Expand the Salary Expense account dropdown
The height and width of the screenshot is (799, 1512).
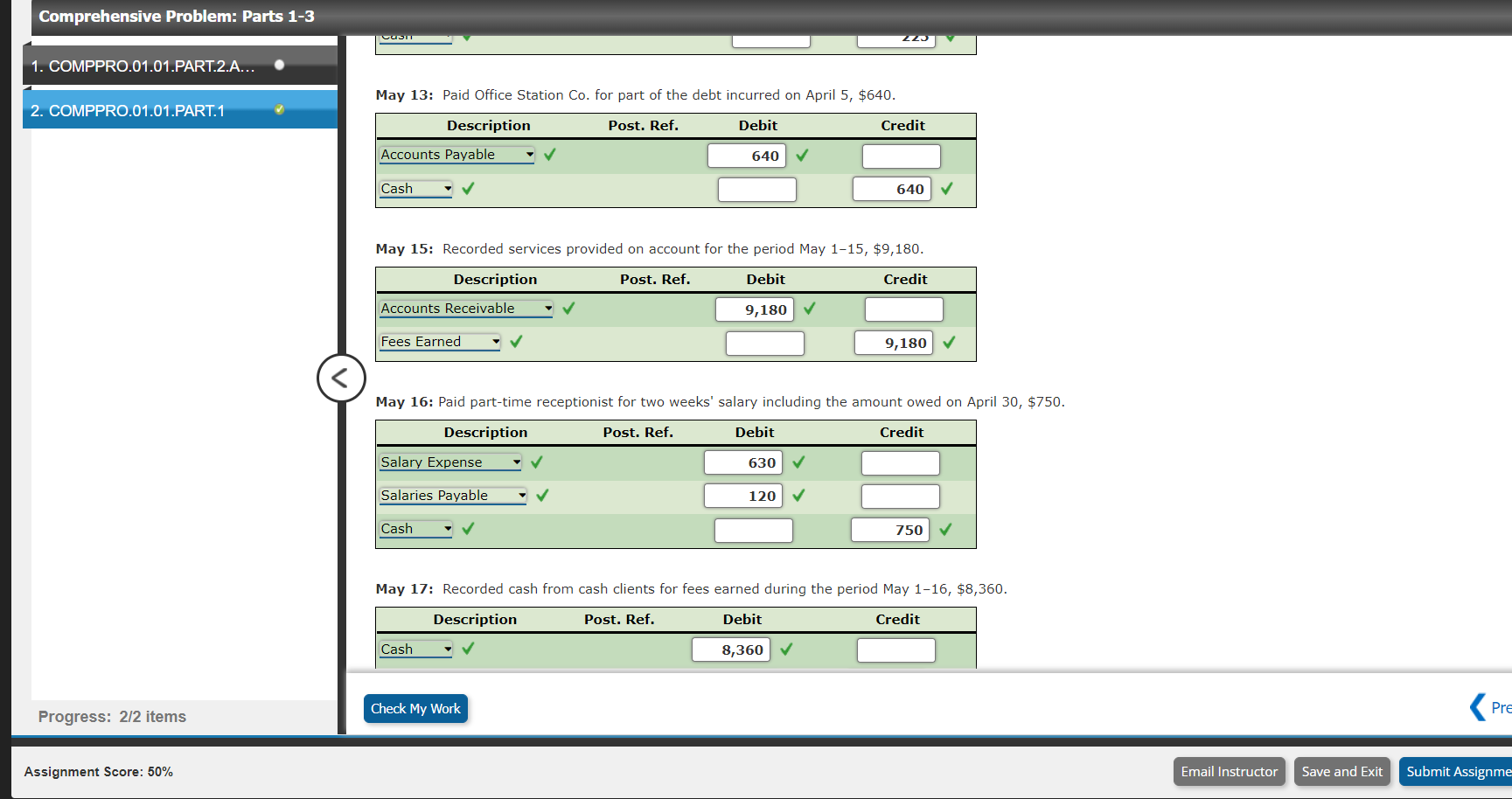450,462
